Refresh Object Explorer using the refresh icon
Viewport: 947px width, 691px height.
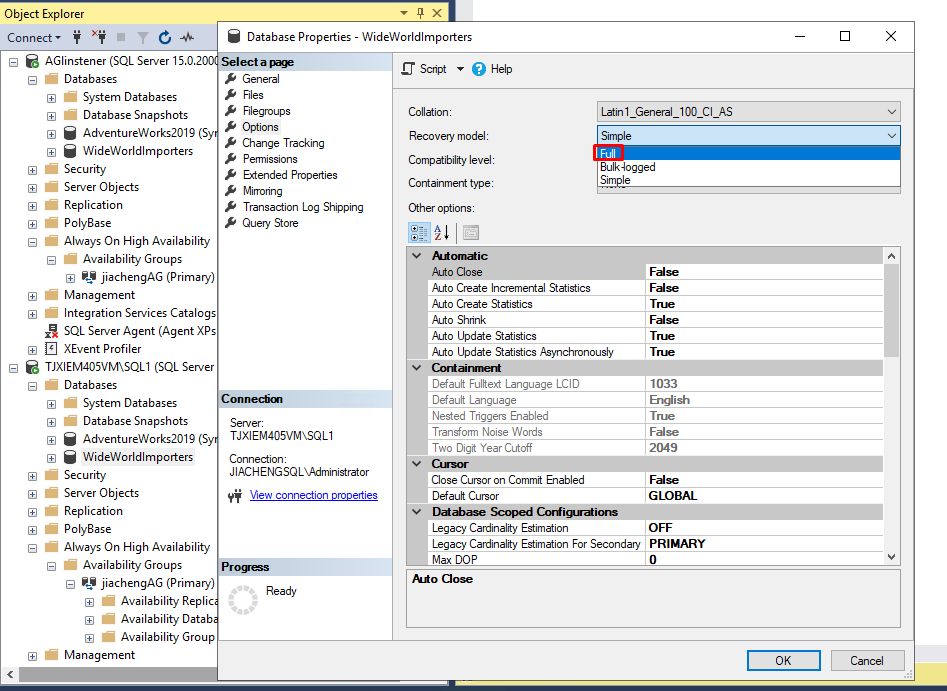(164, 37)
